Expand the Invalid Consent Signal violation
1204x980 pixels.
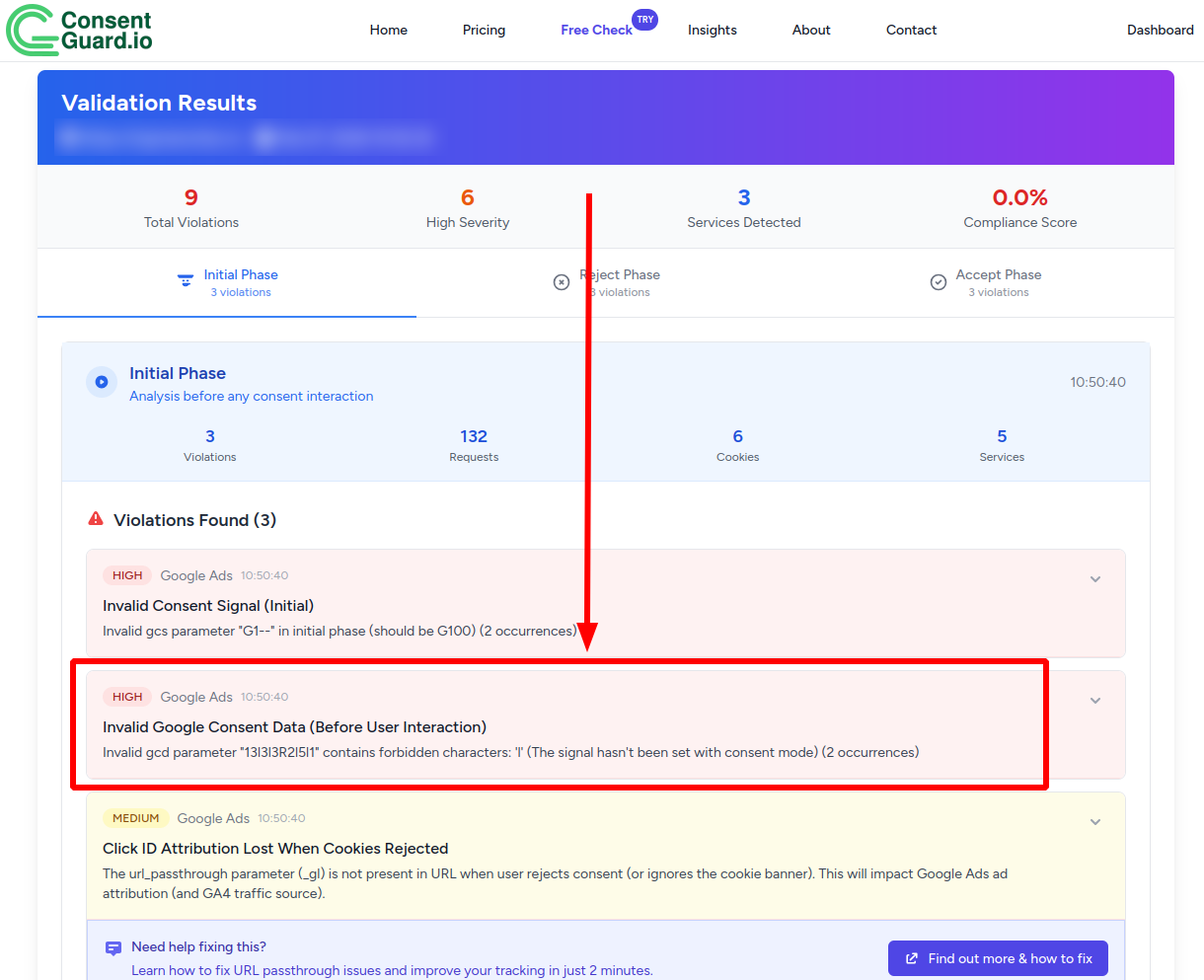(1094, 579)
